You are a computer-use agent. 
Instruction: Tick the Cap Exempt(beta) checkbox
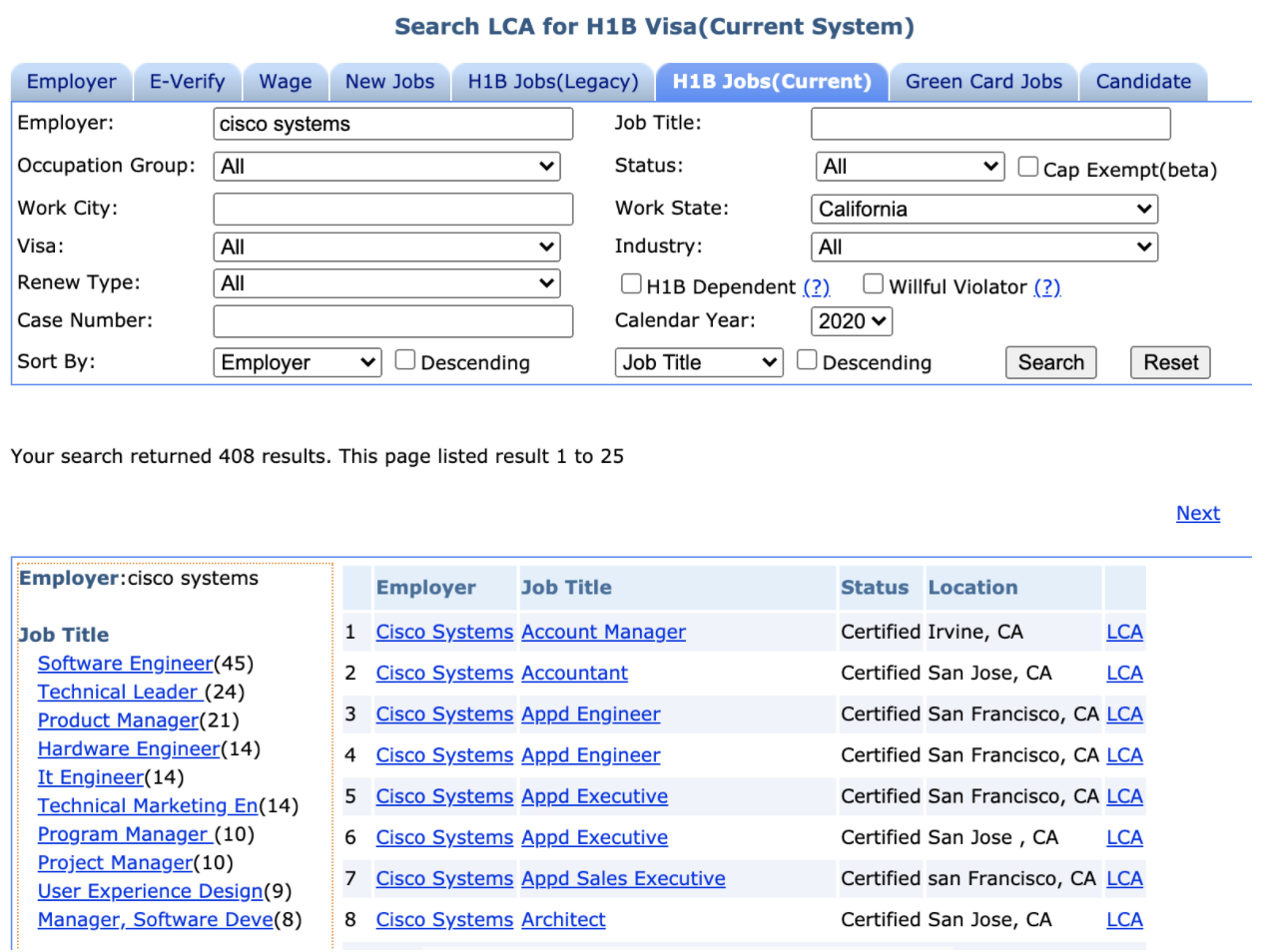(x=1027, y=167)
